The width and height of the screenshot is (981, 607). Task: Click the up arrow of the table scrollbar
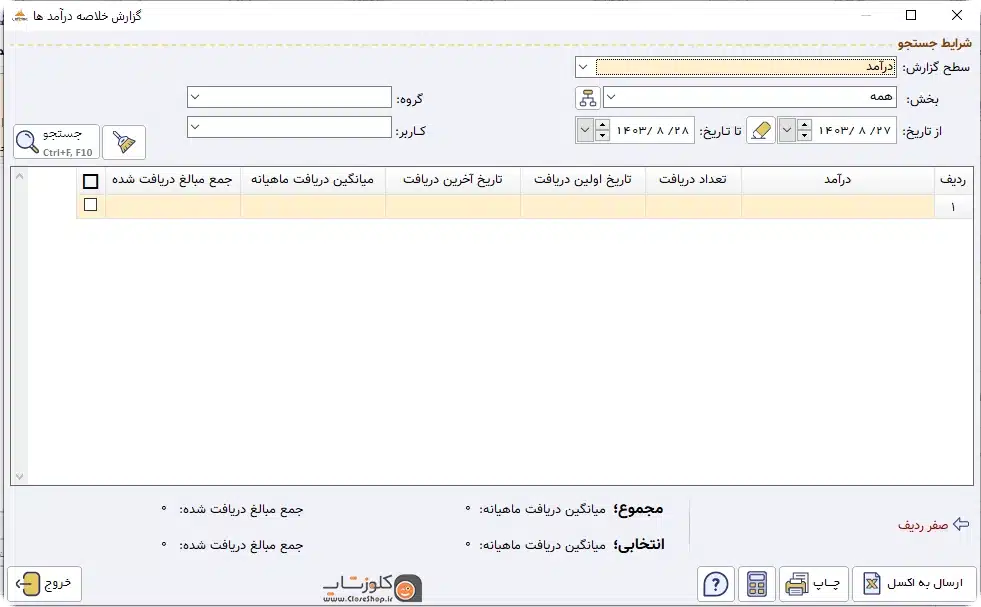19,176
